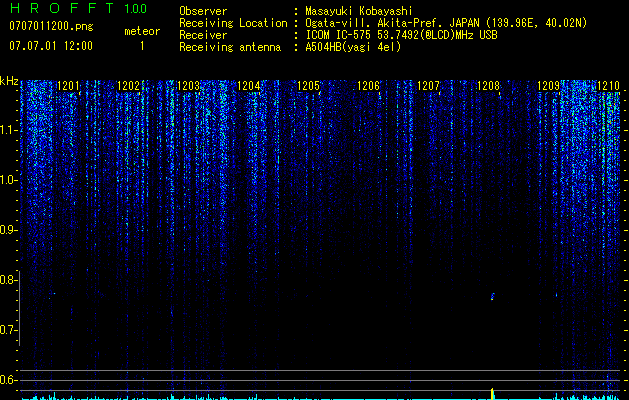This screenshot has width=629, height=400.
Task: Click the 1208 time marker
Action: (x=489, y=86)
